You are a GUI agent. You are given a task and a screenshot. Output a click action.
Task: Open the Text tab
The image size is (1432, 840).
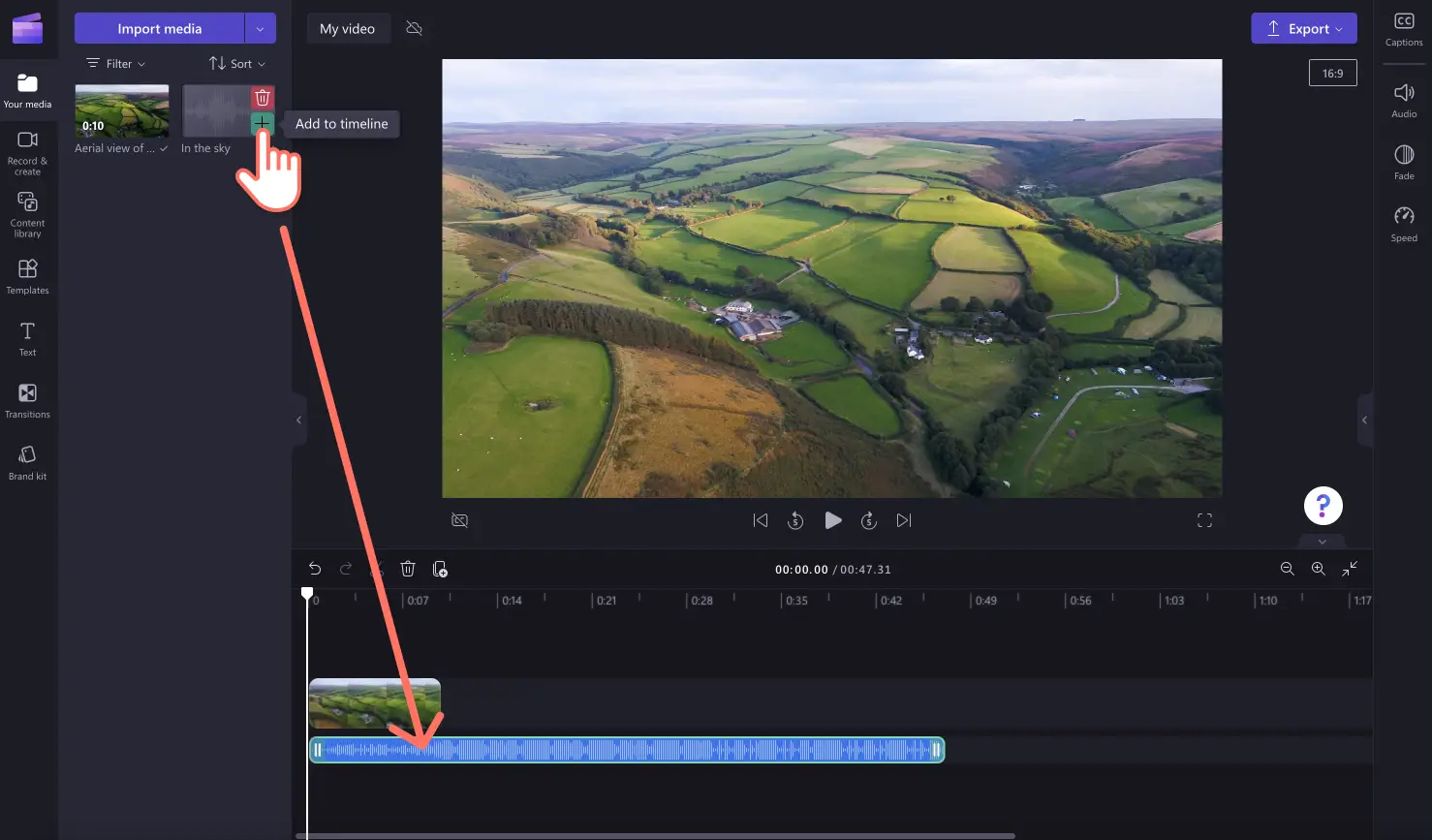click(x=27, y=339)
